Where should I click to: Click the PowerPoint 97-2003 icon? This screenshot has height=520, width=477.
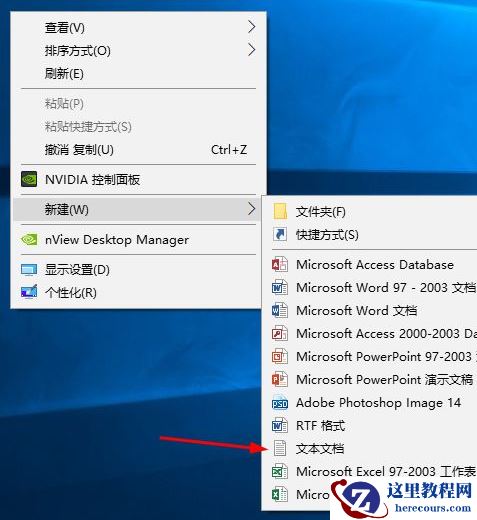pyautogui.click(x=280, y=357)
